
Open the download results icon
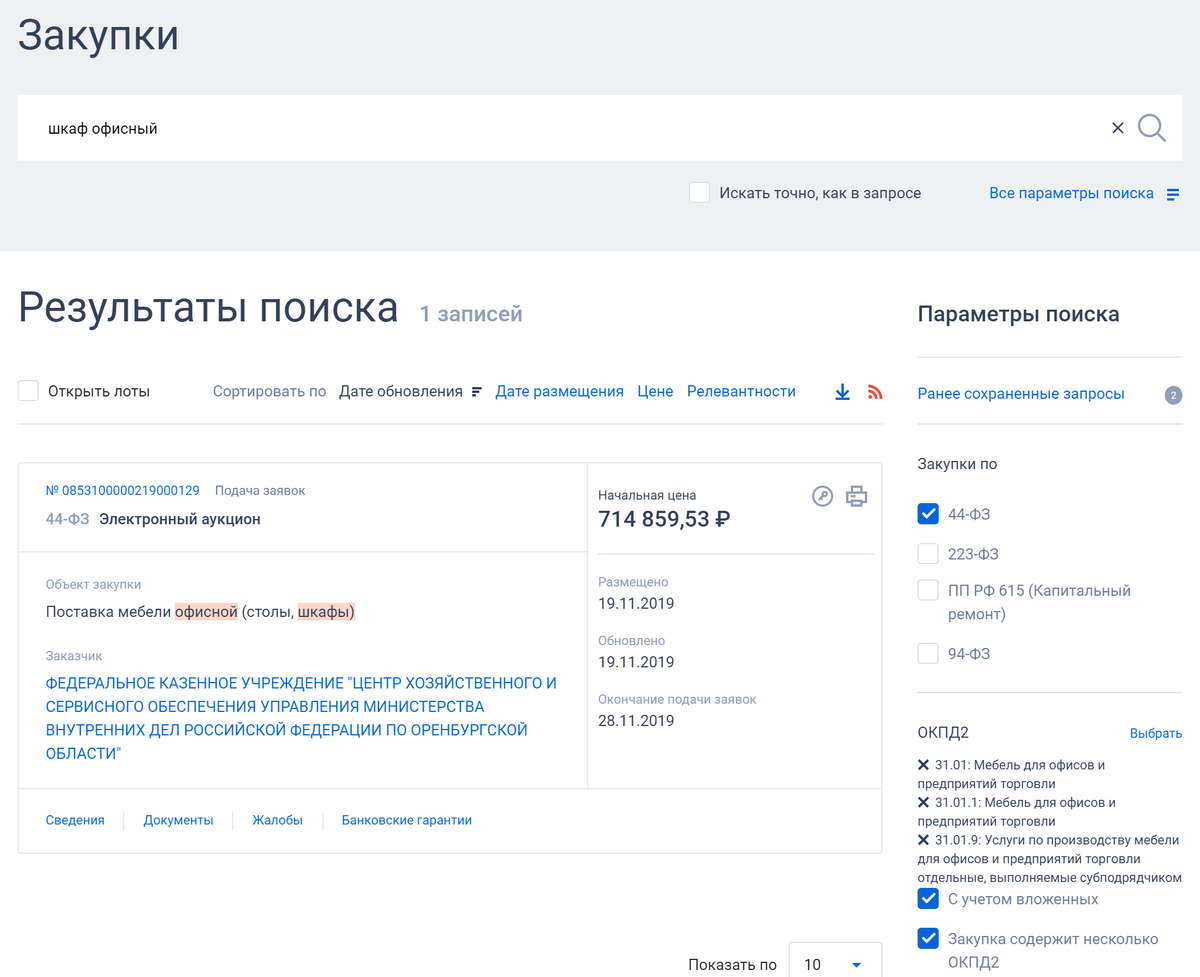[841, 391]
